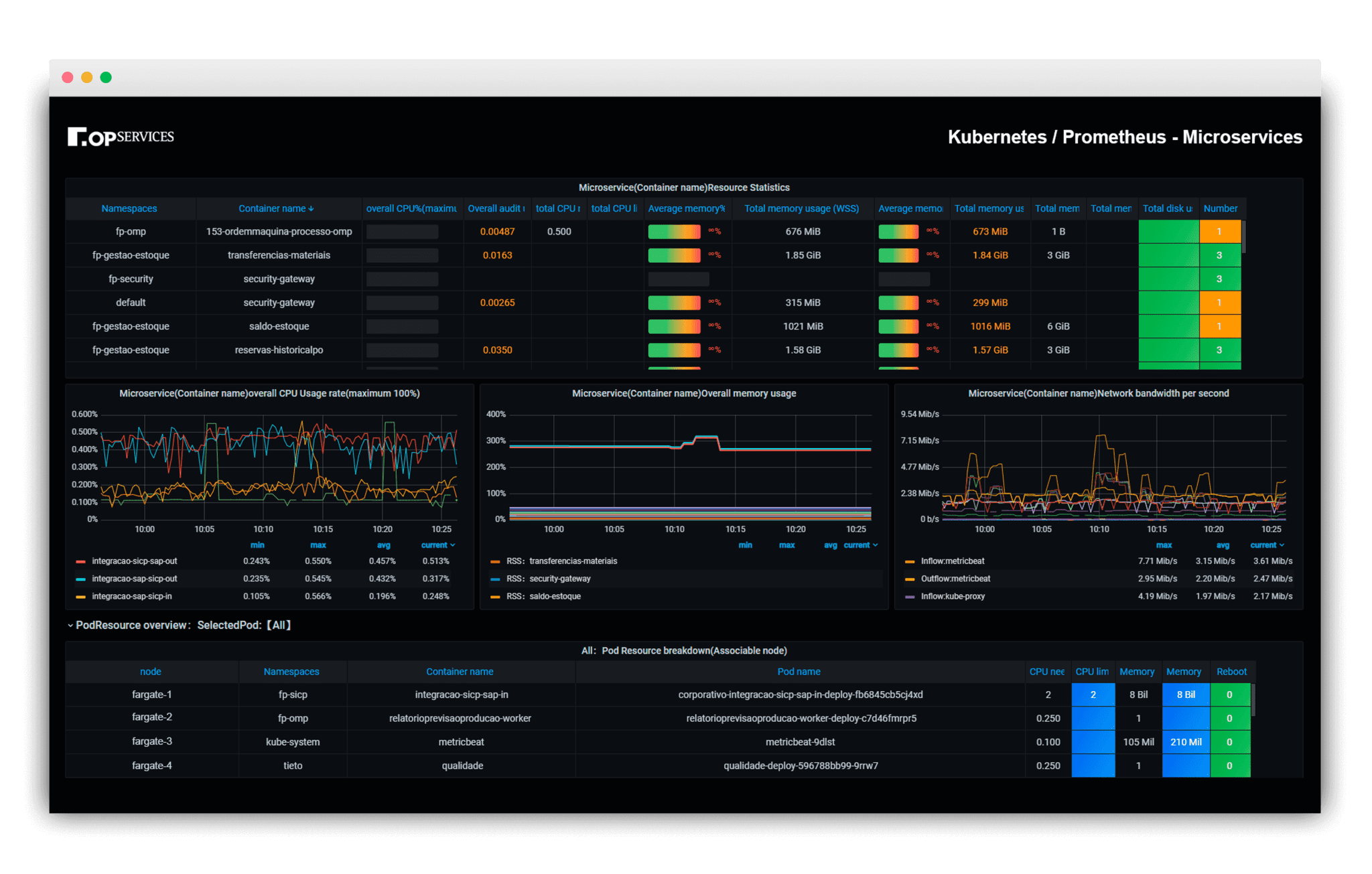This screenshot has width=1372, height=874.
Task: Open the current sort dropdown in CPU usage legend
Action: (x=437, y=545)
